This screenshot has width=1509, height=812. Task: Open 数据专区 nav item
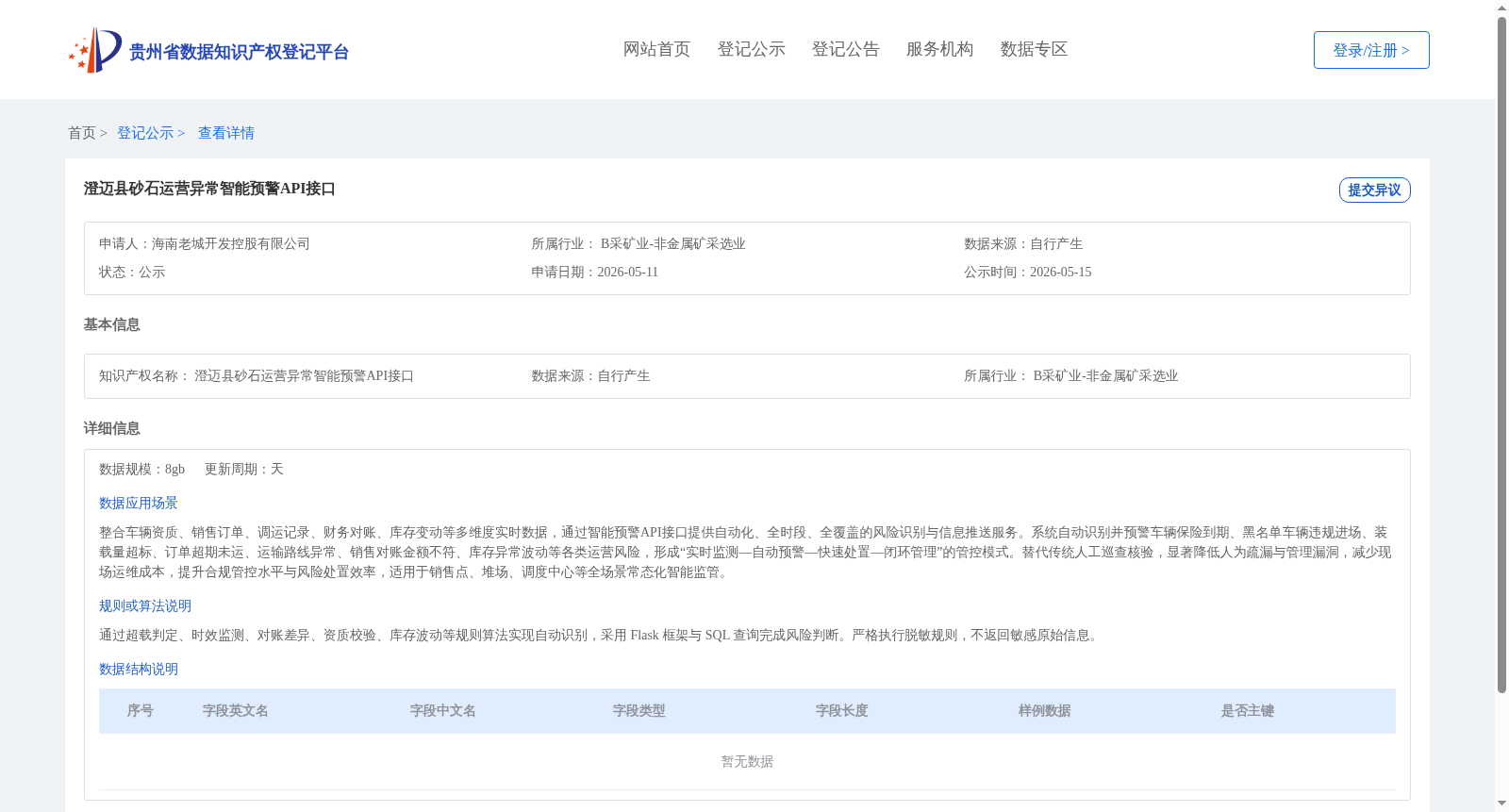[1034, 49]
